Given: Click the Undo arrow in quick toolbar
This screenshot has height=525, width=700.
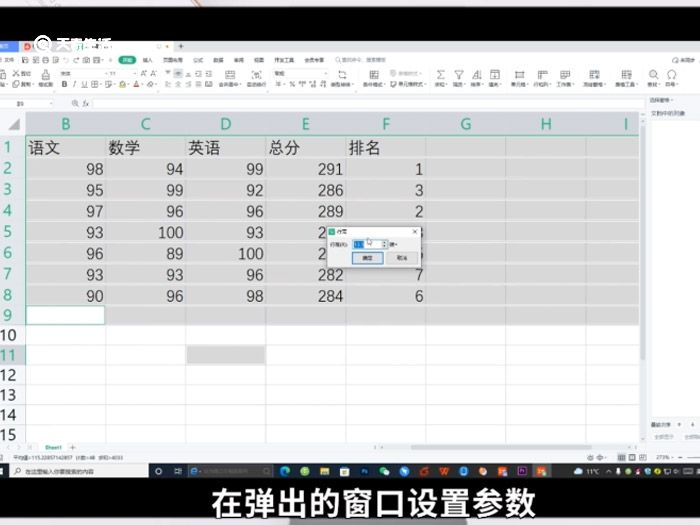Looking at the screenshot, I should coord(66,60).
